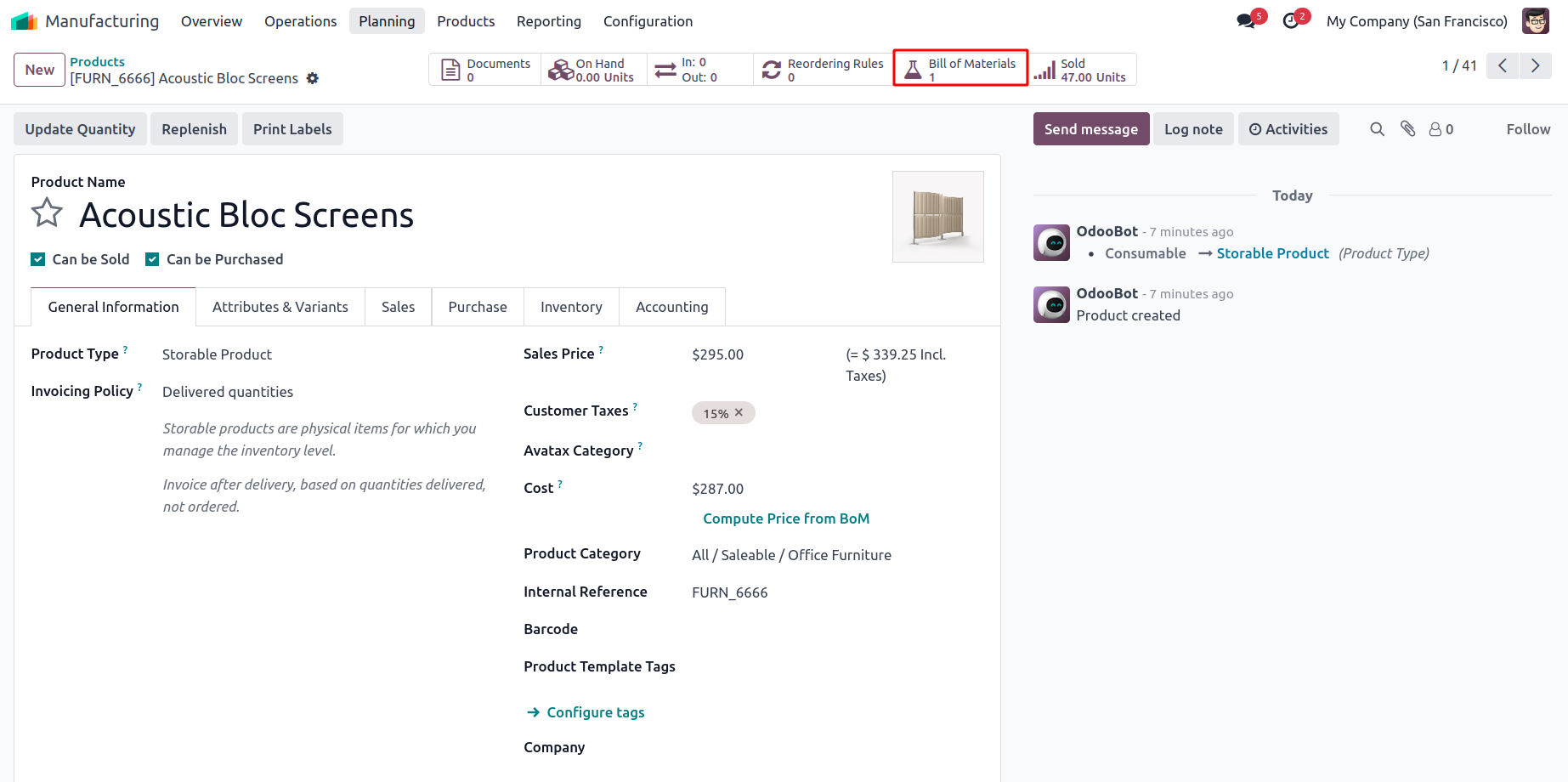The height and width of the screenshot is (782, 1568).
Task: Open Bill of Materials smart button
Action: [960, 69]
